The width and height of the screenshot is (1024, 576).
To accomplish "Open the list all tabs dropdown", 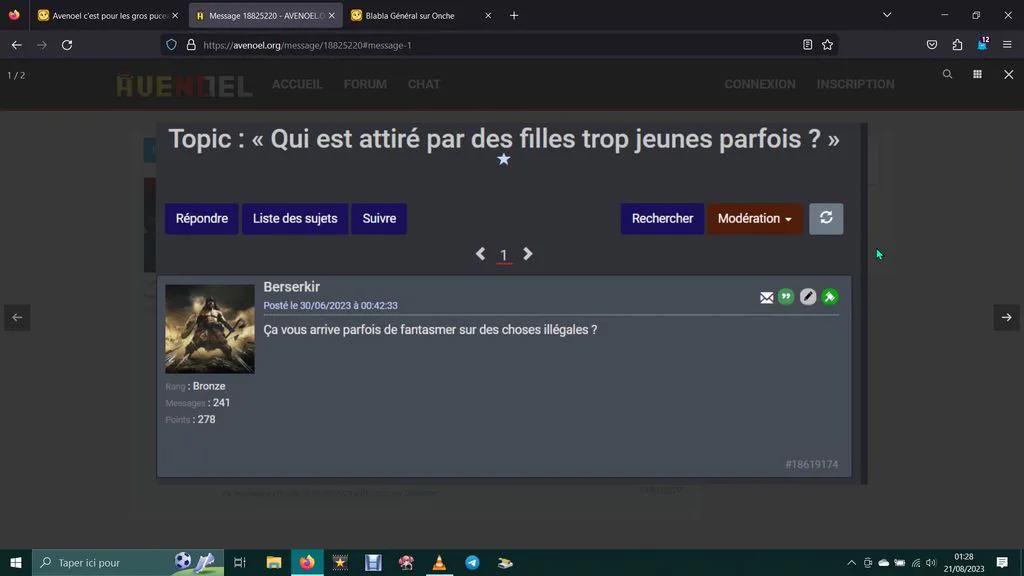I will [x=887, y=15].
